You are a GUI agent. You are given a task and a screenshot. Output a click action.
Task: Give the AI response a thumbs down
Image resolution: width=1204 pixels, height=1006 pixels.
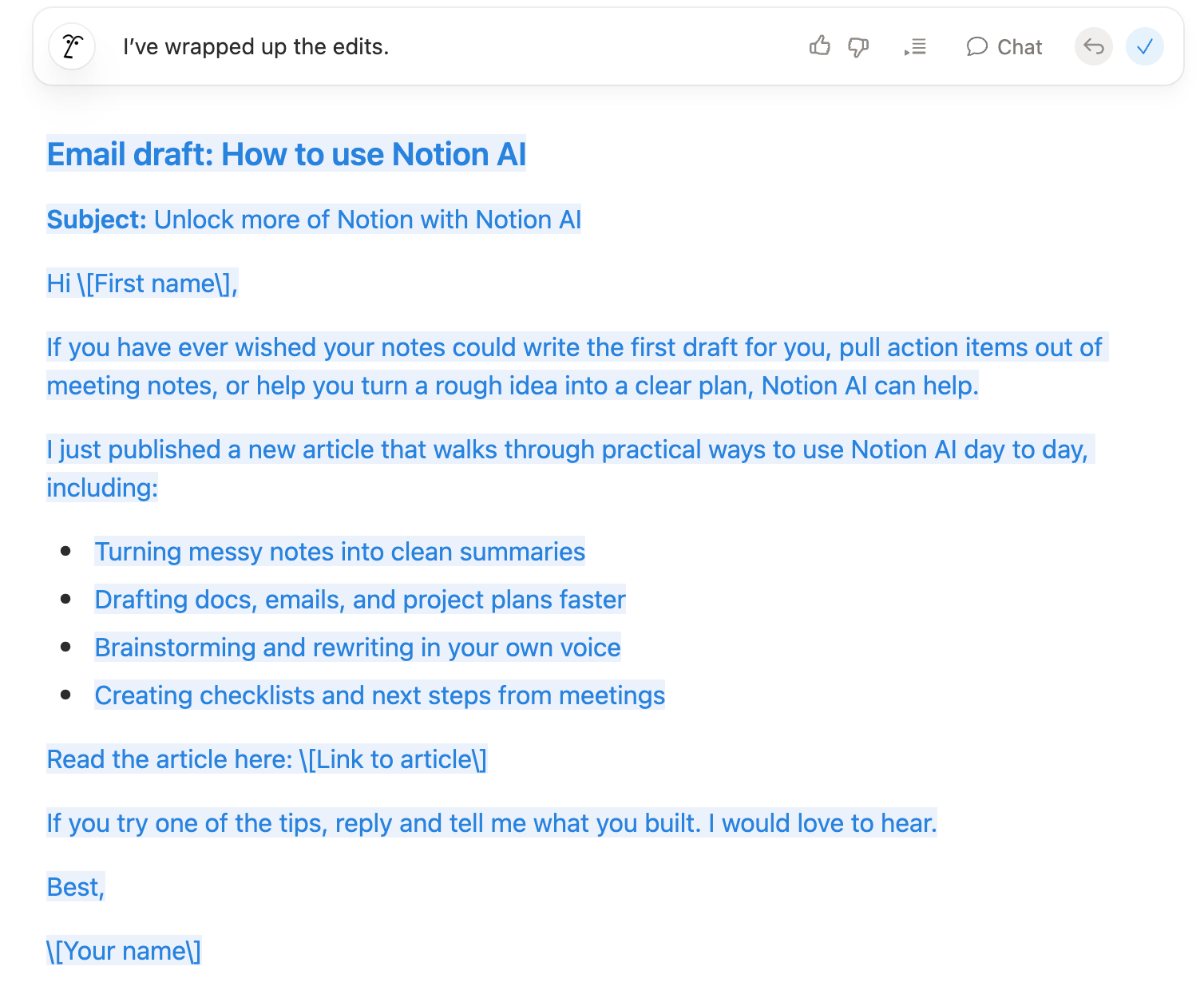point(858,46)
